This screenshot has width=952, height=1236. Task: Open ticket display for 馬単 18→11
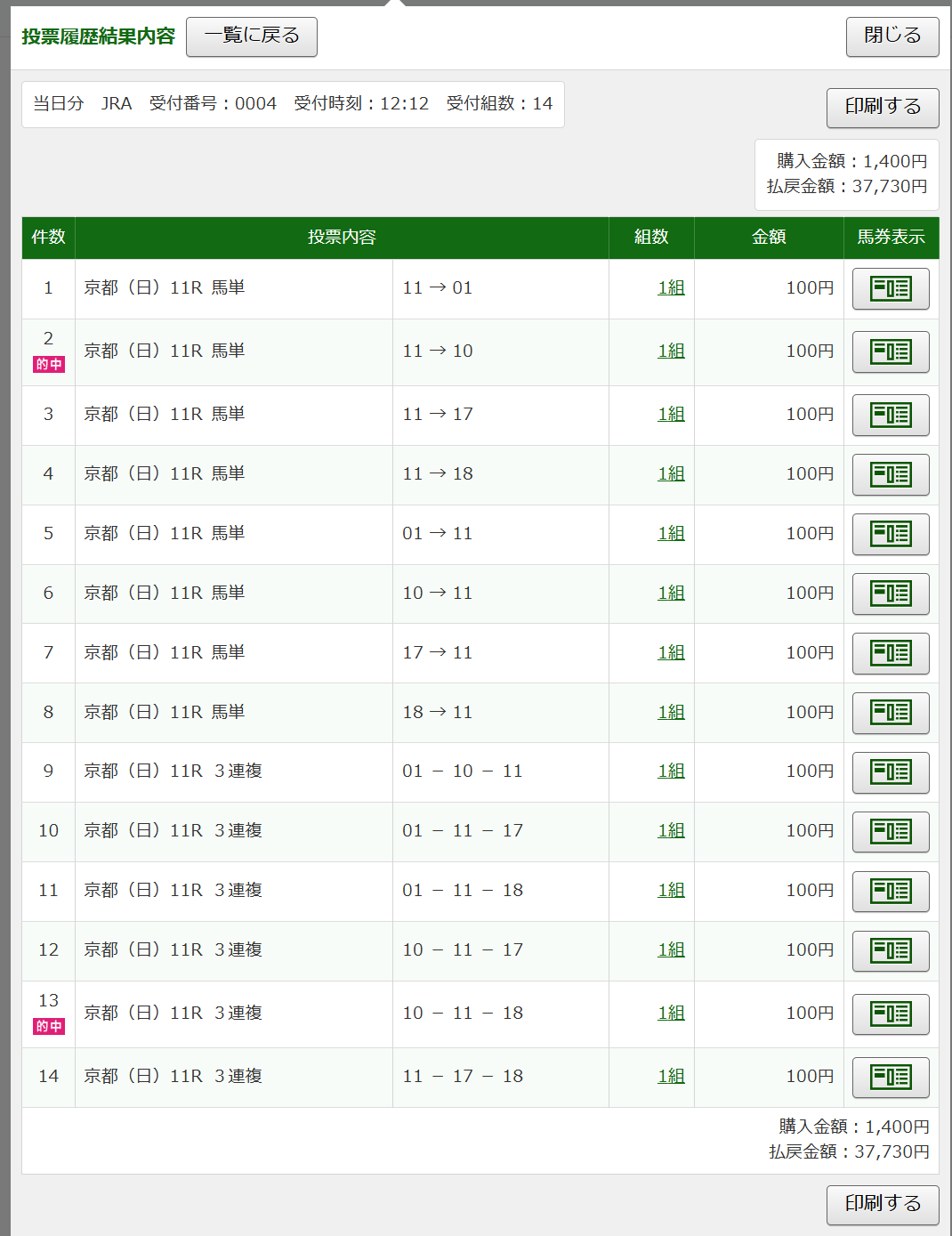click(890, 713)
